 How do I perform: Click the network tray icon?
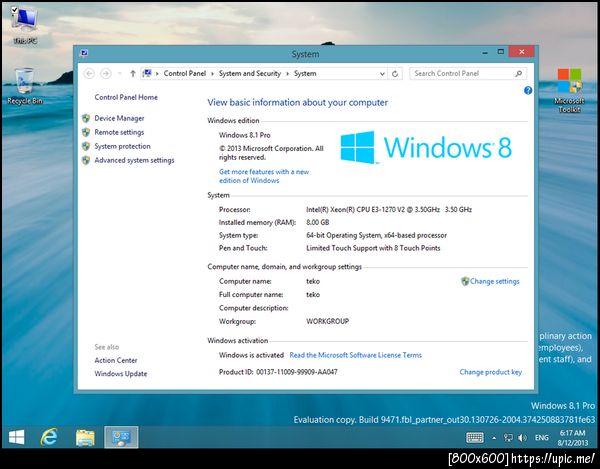[508, 438]
